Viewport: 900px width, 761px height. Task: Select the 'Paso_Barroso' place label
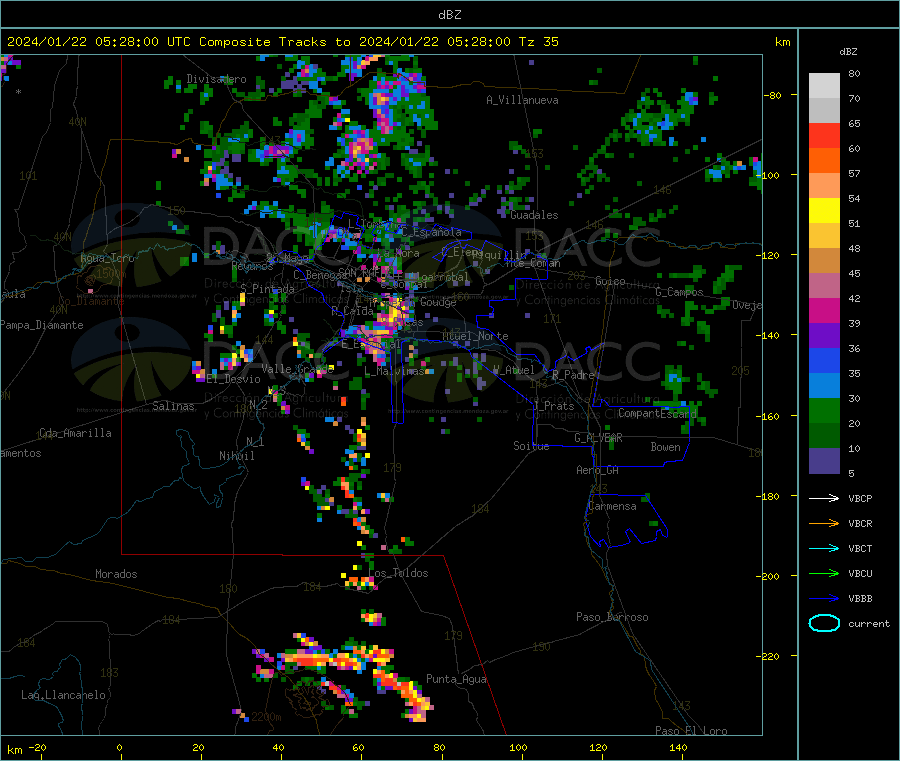click(x=612, y=618)
